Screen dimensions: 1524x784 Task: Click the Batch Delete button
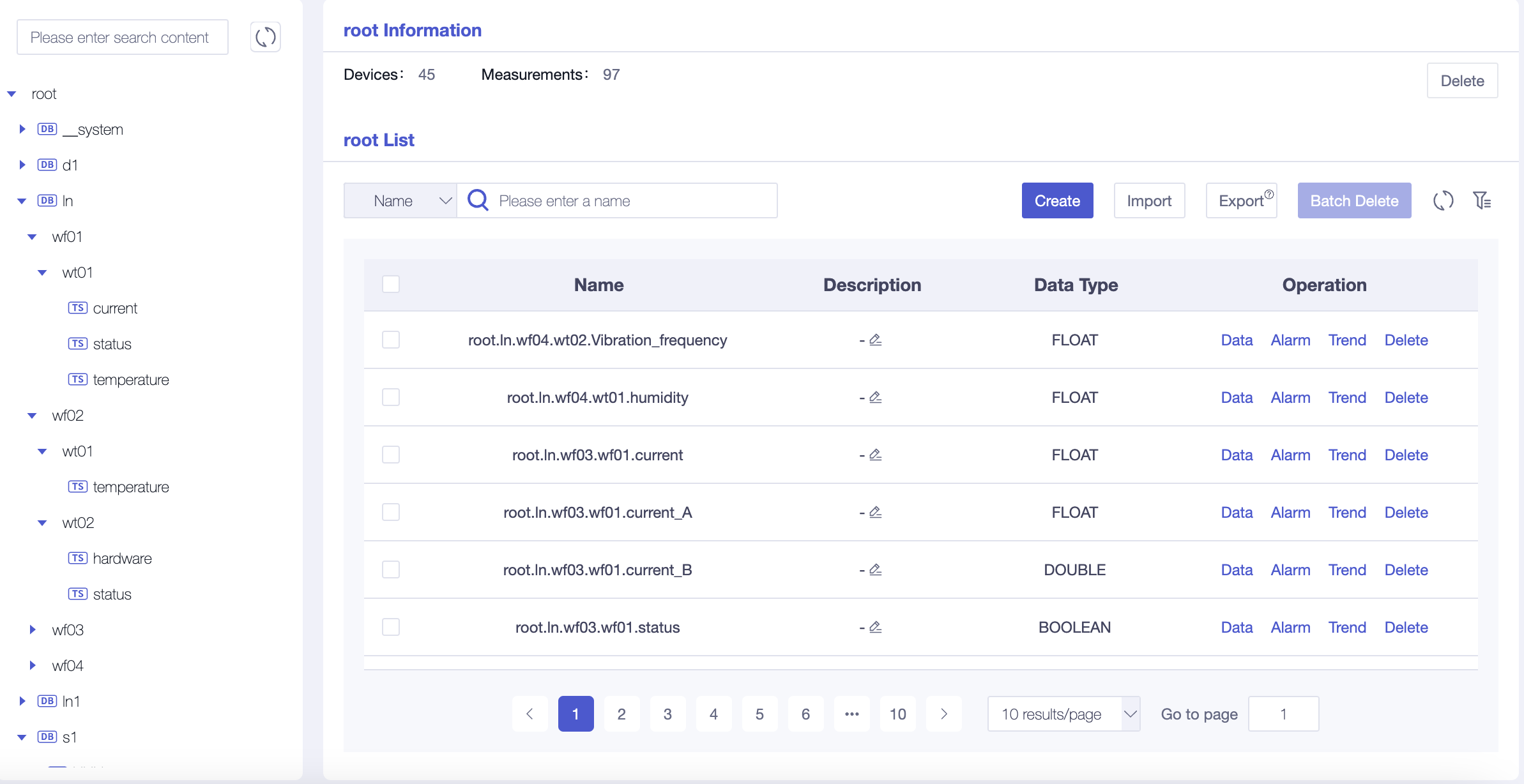pyautogui.click(x=1354, y=200)
